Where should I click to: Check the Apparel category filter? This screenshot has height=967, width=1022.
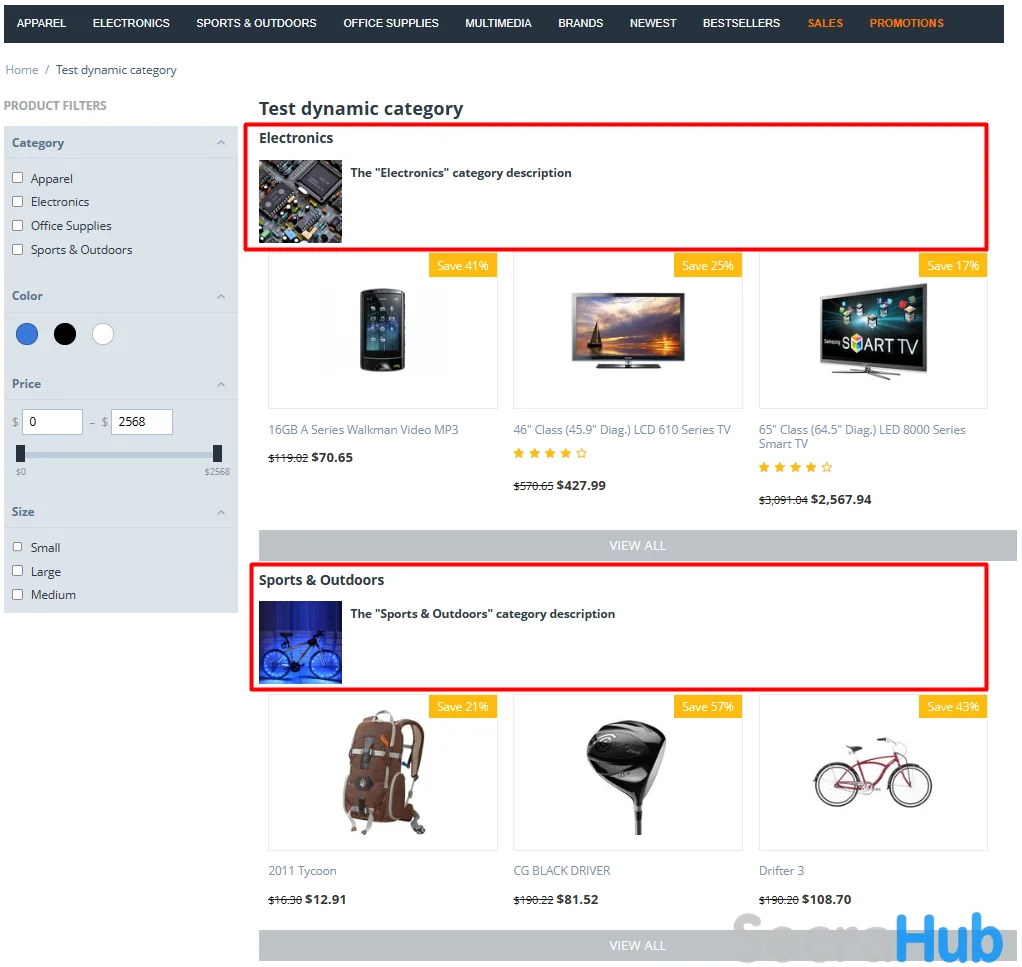18,178
